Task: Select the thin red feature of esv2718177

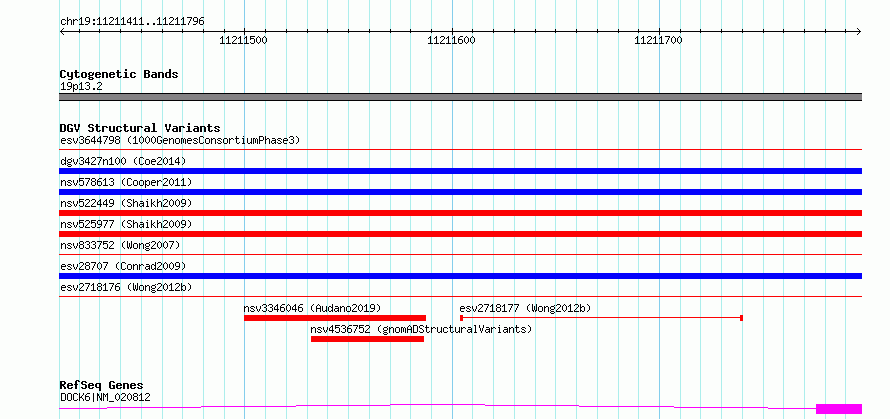Action: point(601,318)
